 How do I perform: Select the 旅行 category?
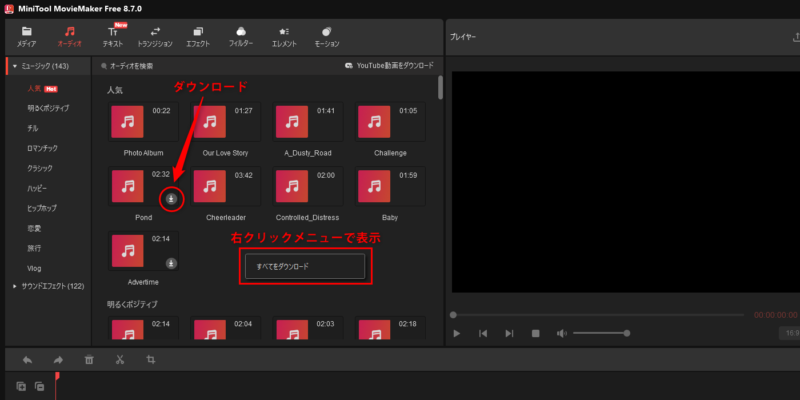[34, 248]
